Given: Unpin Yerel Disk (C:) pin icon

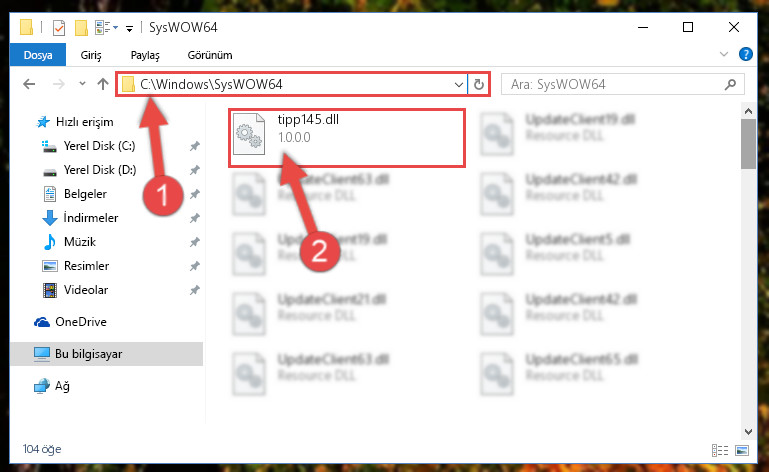Looking at the screenshot, I should click(x=195, y=146).
